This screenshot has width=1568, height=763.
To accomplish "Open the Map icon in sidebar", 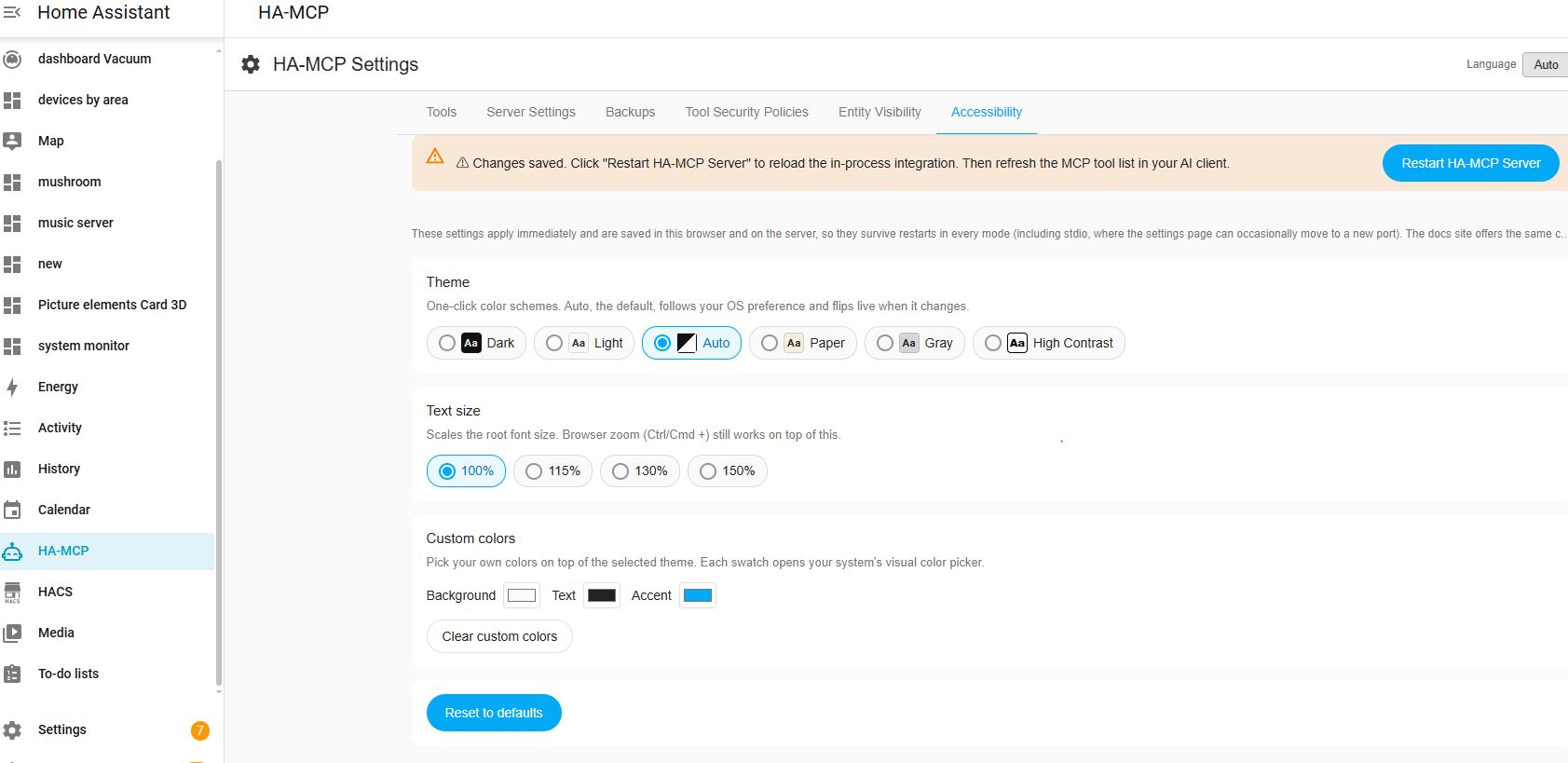I will (x=12, y=141).
